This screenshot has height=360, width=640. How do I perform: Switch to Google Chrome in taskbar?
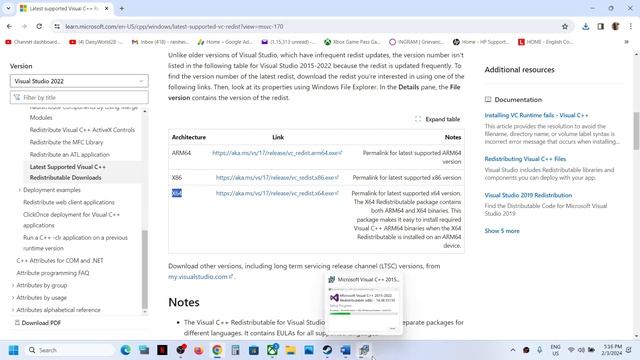(x=217, y=350)
